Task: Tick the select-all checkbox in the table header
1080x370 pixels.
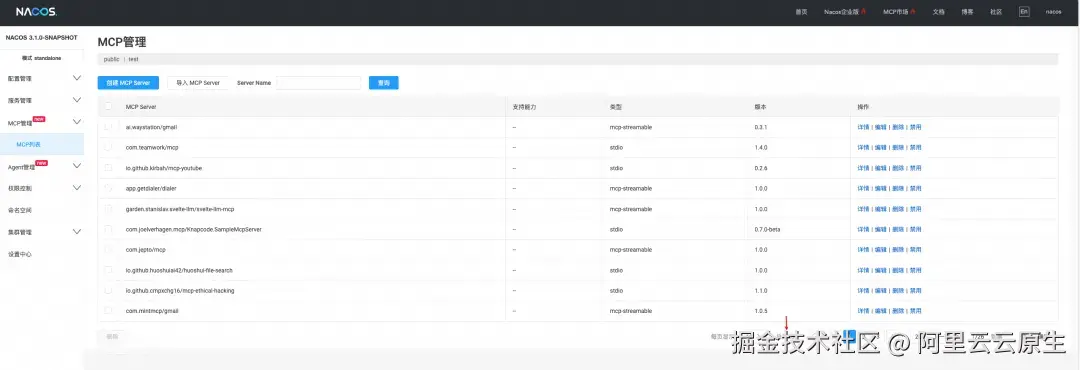Action: point(108,107)
